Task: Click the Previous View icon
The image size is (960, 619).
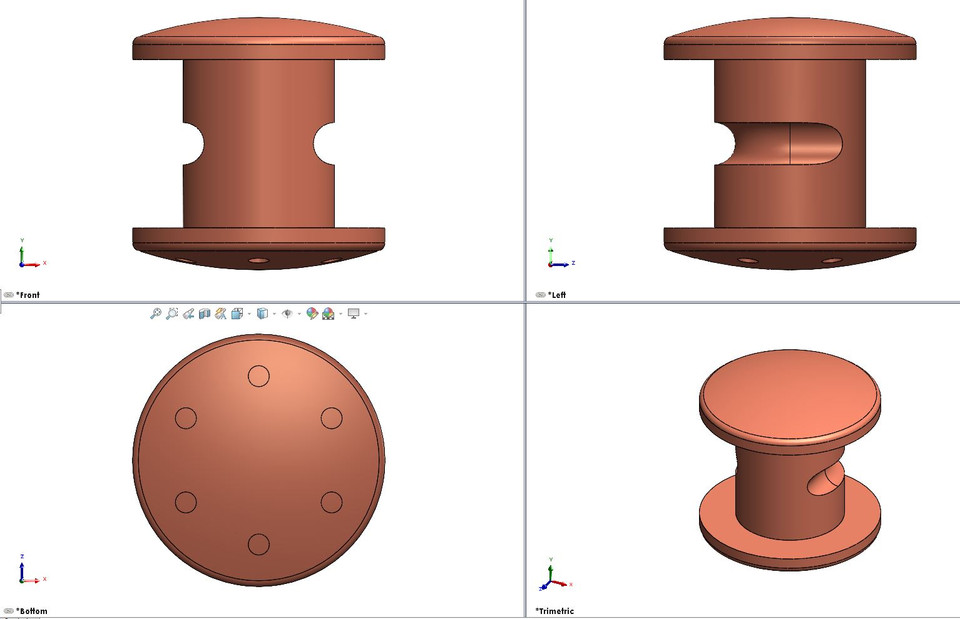Action: click(189, 312)
